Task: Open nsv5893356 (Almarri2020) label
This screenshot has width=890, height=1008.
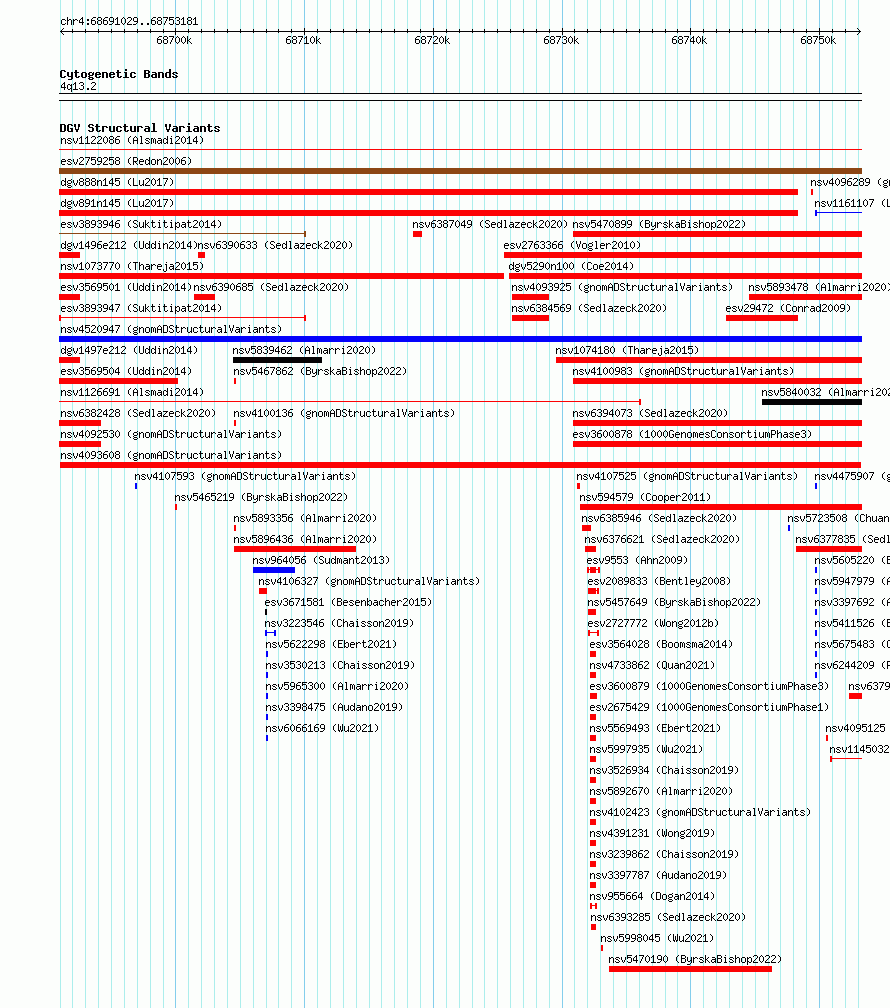Action: point(305,518)
